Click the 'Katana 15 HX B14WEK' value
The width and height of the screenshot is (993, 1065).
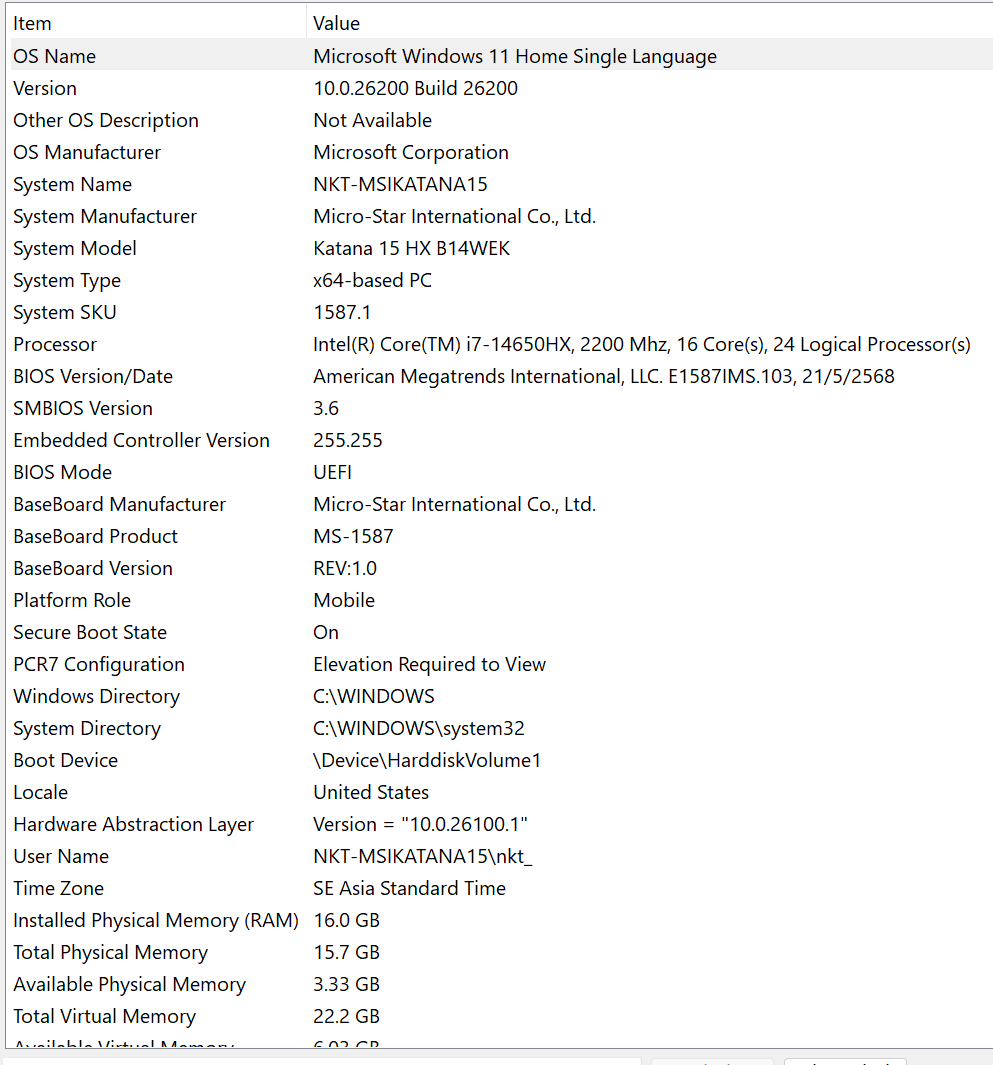[412, 248]
